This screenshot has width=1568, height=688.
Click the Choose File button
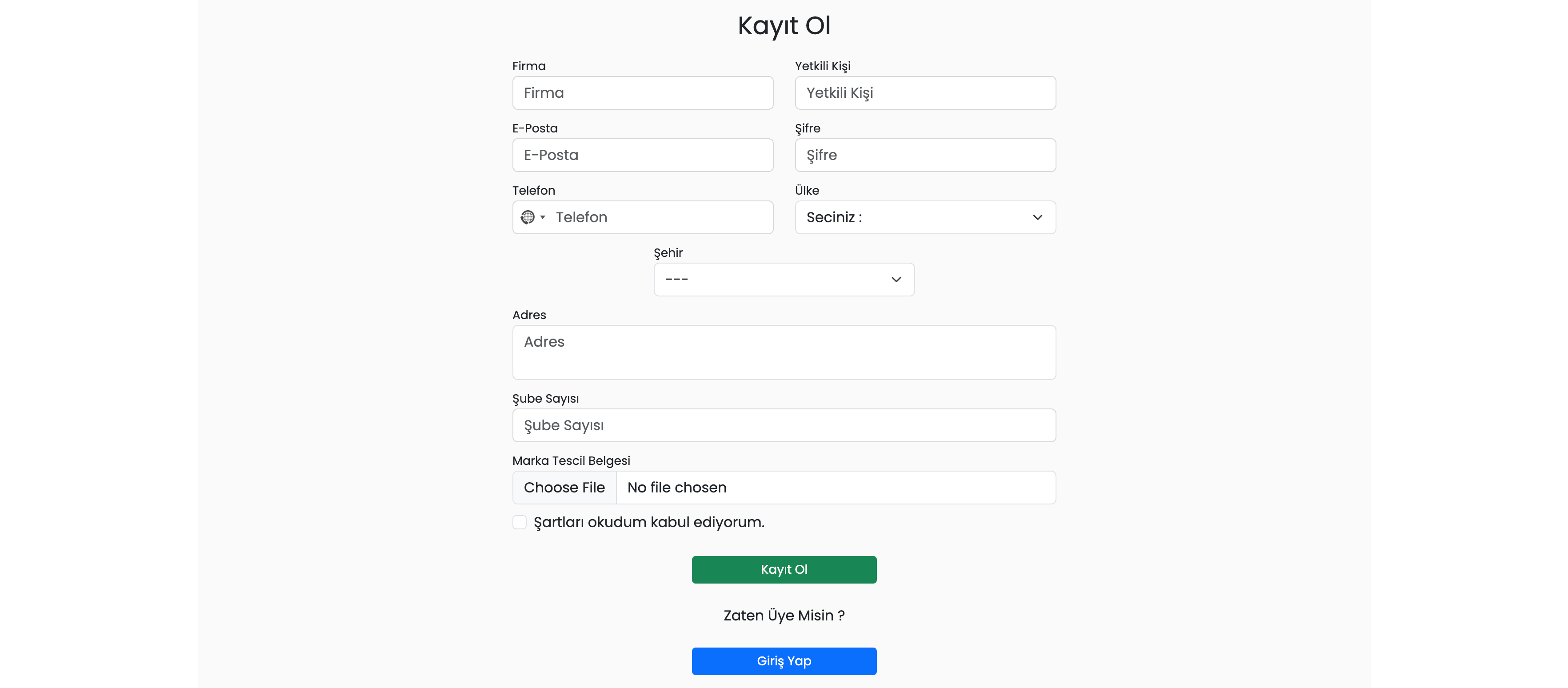point(564,488)
